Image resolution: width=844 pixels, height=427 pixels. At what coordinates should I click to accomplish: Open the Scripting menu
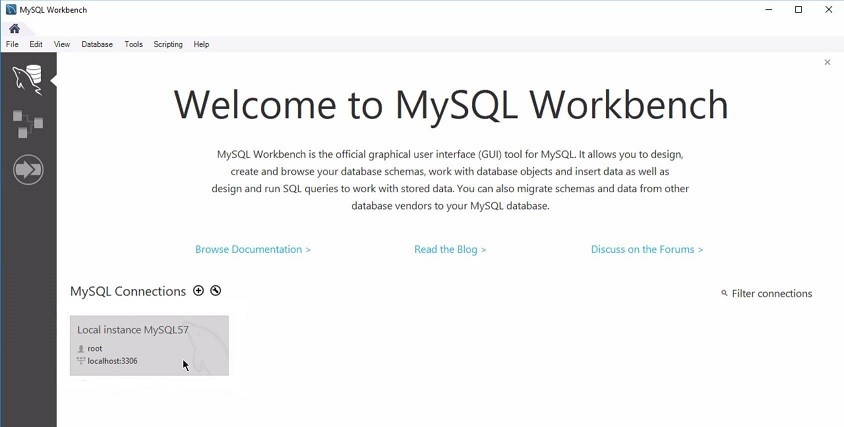[168, 44]
